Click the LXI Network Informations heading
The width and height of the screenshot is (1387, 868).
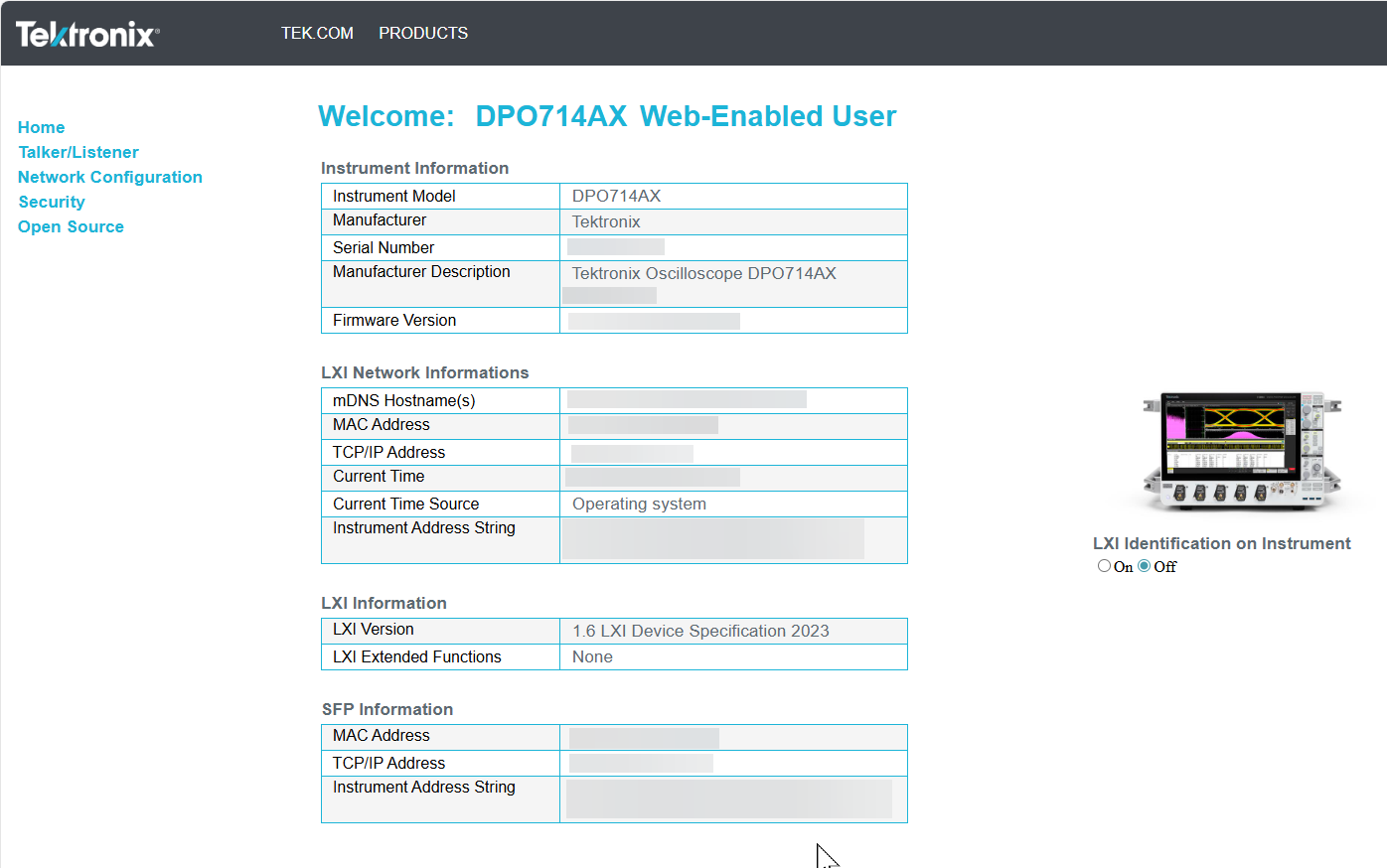pos(425,372)
